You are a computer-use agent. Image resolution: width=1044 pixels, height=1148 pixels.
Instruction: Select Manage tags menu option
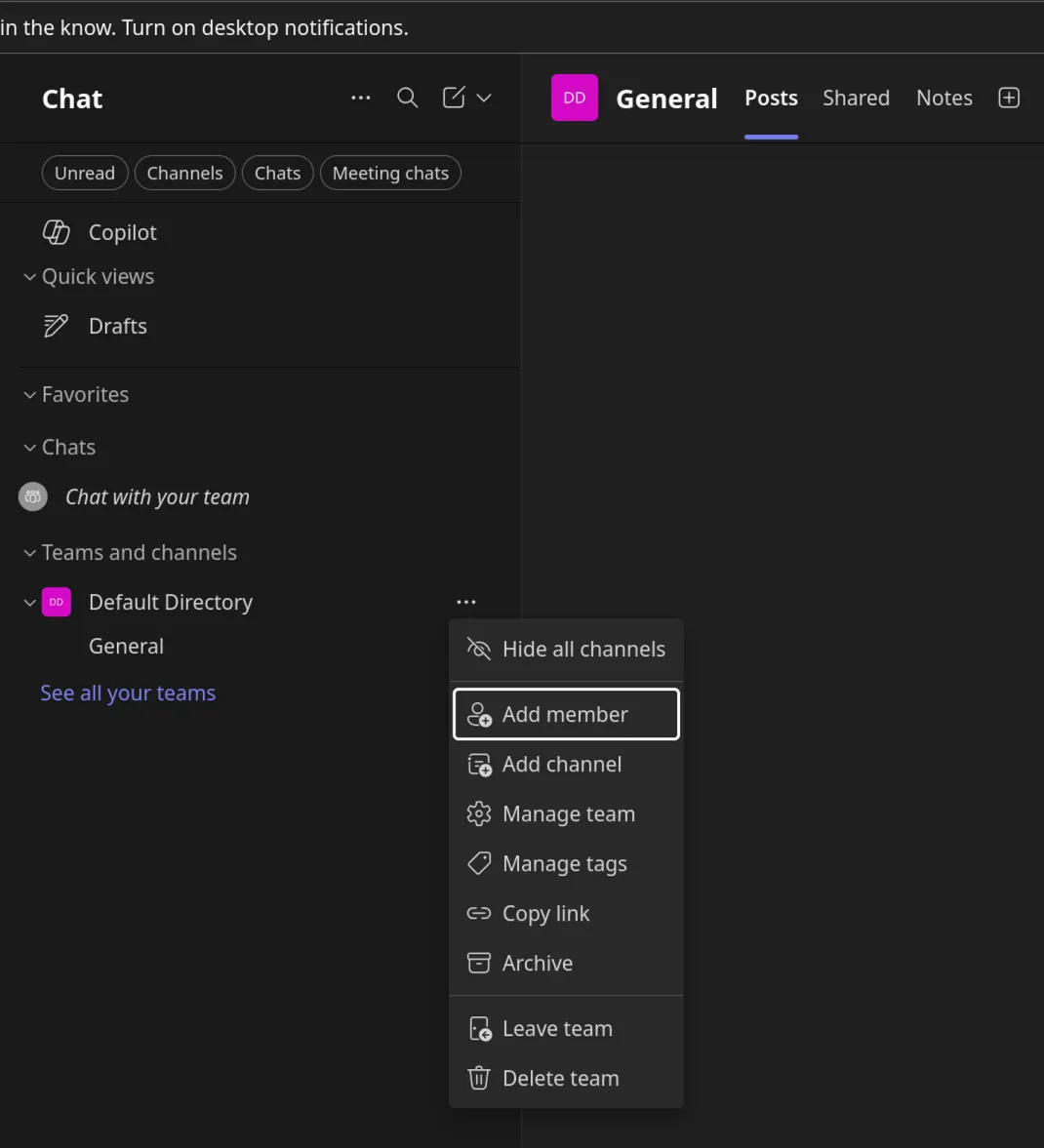(x=566, y=863)
